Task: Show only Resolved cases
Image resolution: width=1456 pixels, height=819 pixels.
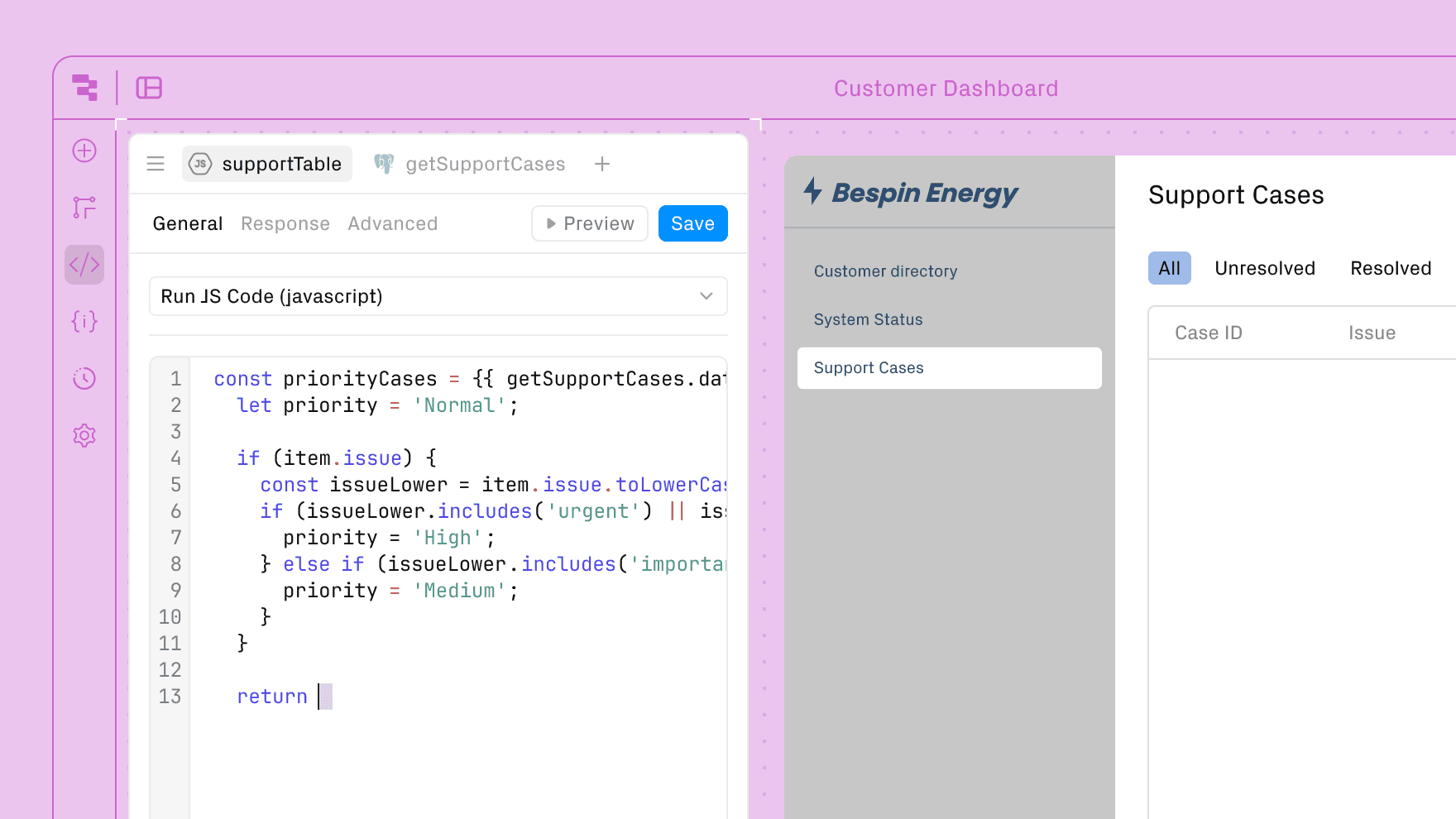Action: tap(1390, 268)
